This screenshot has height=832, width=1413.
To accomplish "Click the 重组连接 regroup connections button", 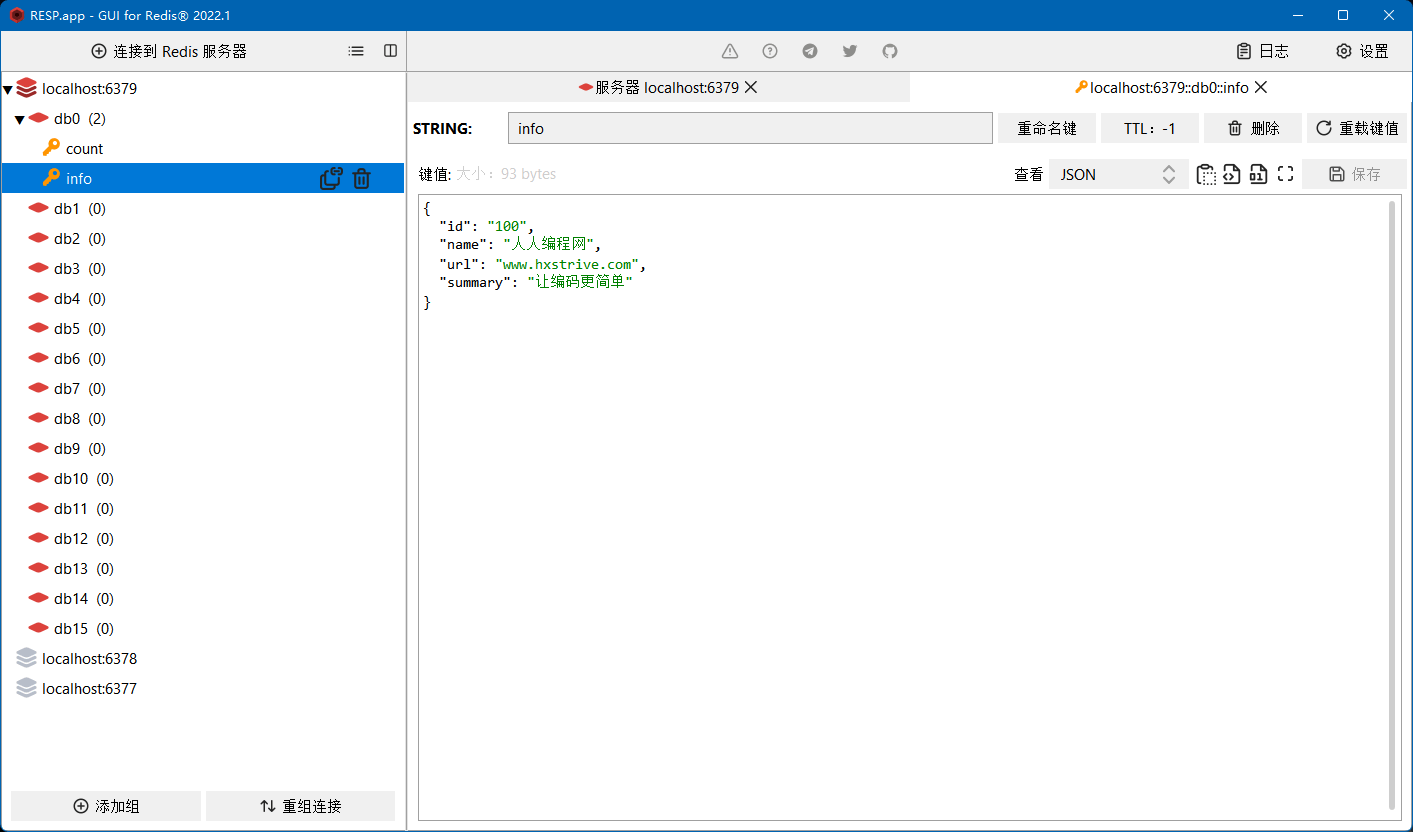I will point(300,806).
